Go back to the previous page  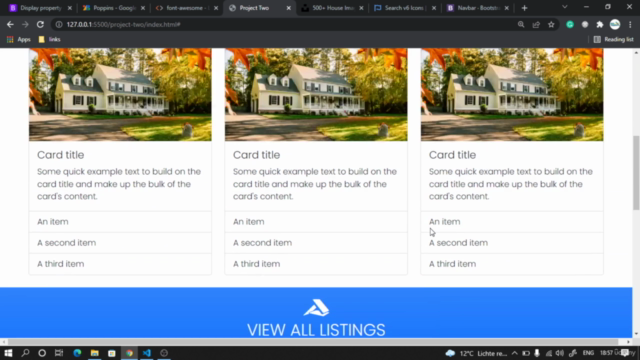click(x=10, y=24)
